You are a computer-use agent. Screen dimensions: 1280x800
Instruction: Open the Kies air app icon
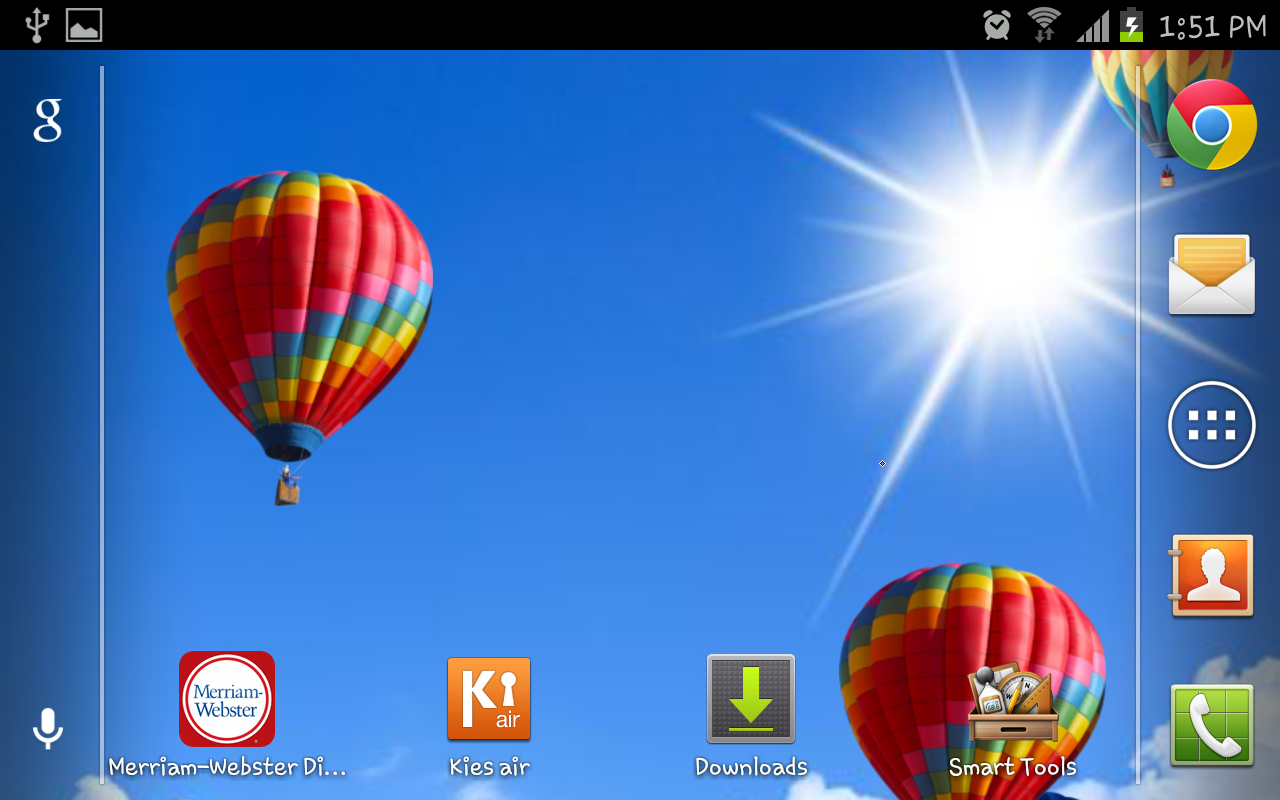click(489, 699)
